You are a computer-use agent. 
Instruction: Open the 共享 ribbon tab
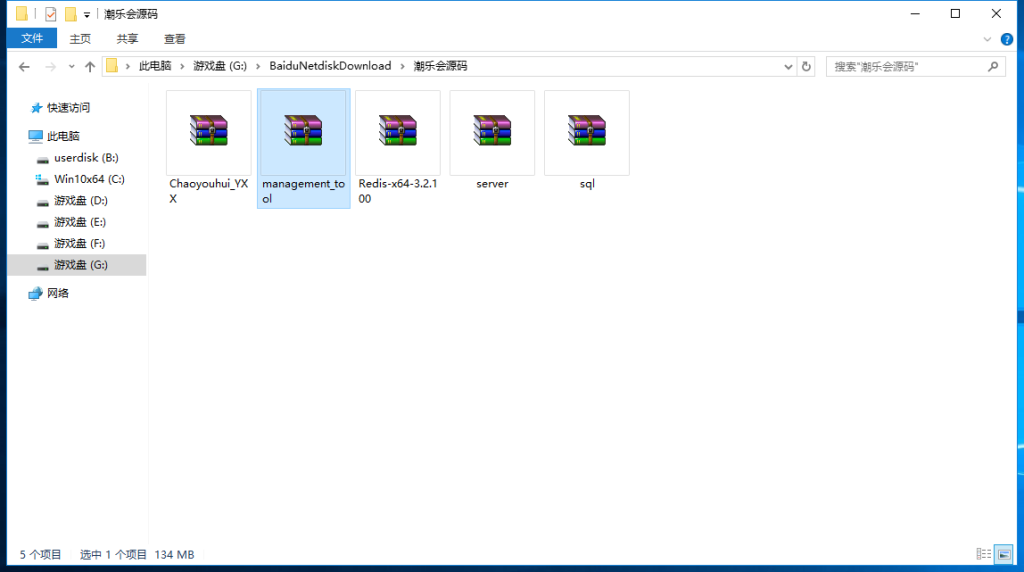tap(127, 39)
